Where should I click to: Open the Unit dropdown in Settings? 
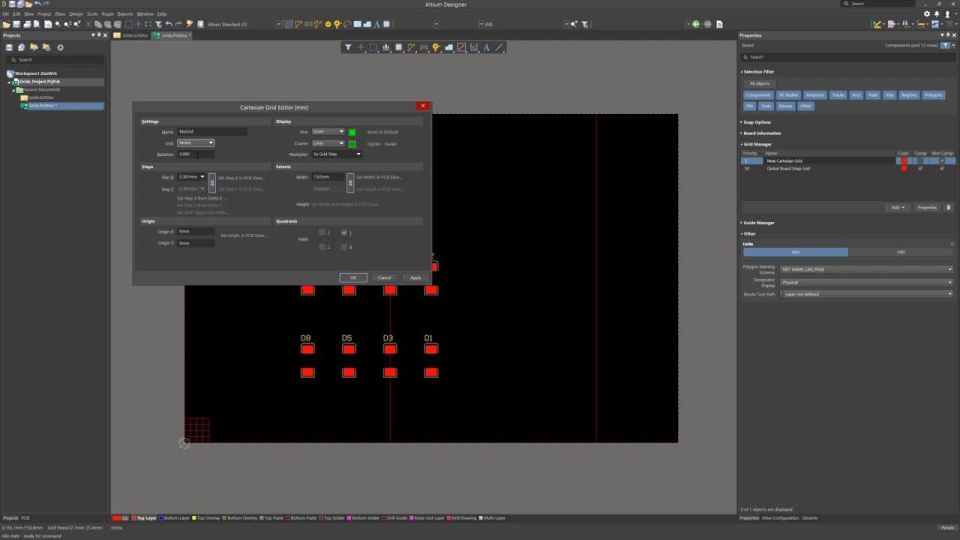(x=196, y=143)
